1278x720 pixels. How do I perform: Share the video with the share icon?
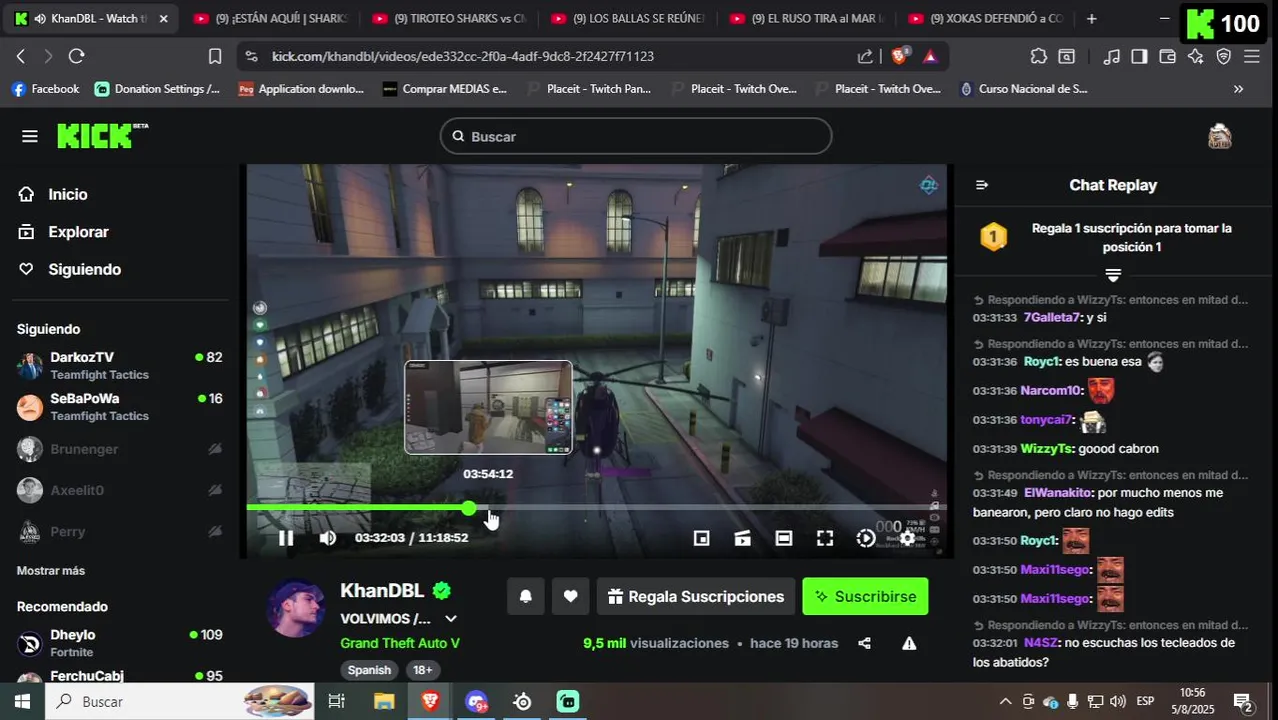tap(865, 643)
